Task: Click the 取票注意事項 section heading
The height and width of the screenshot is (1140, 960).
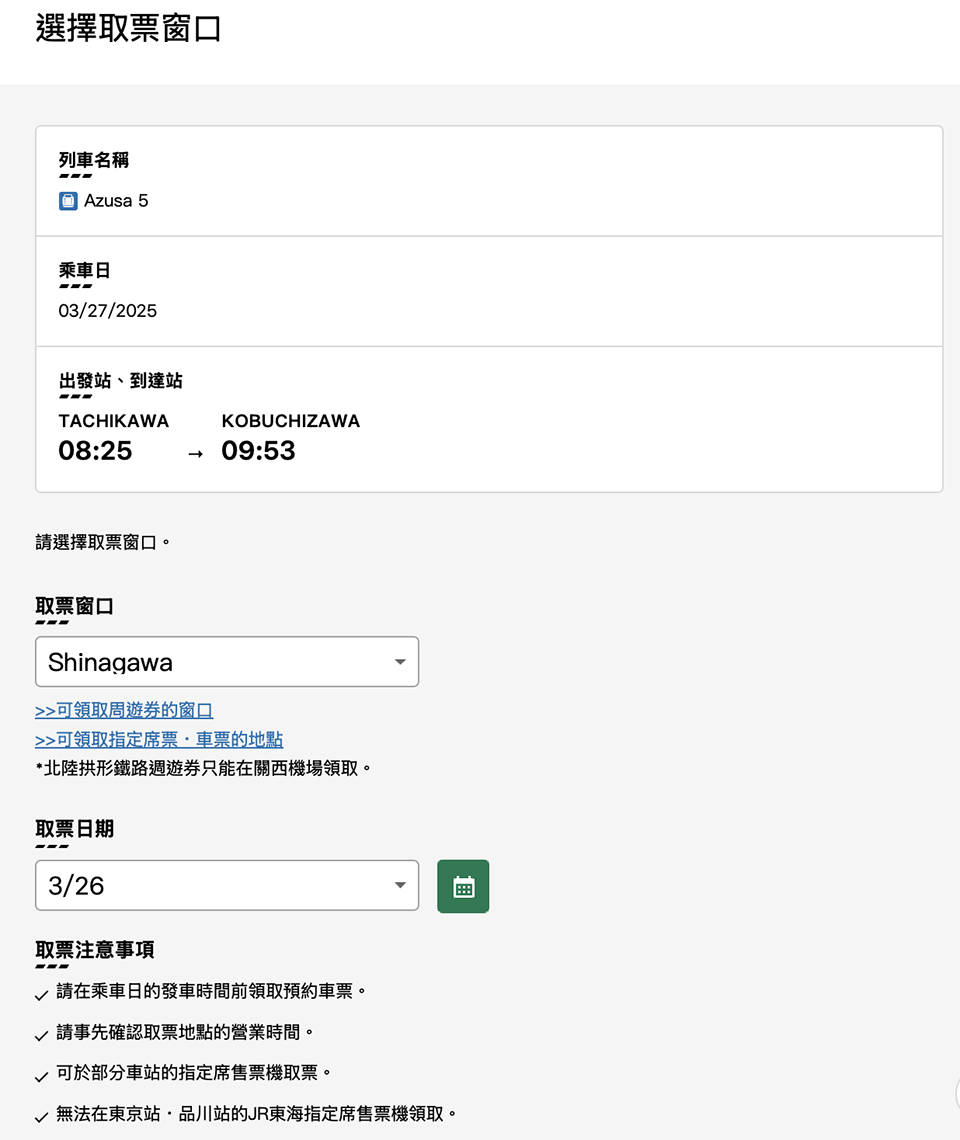Action: pos(95,950)
